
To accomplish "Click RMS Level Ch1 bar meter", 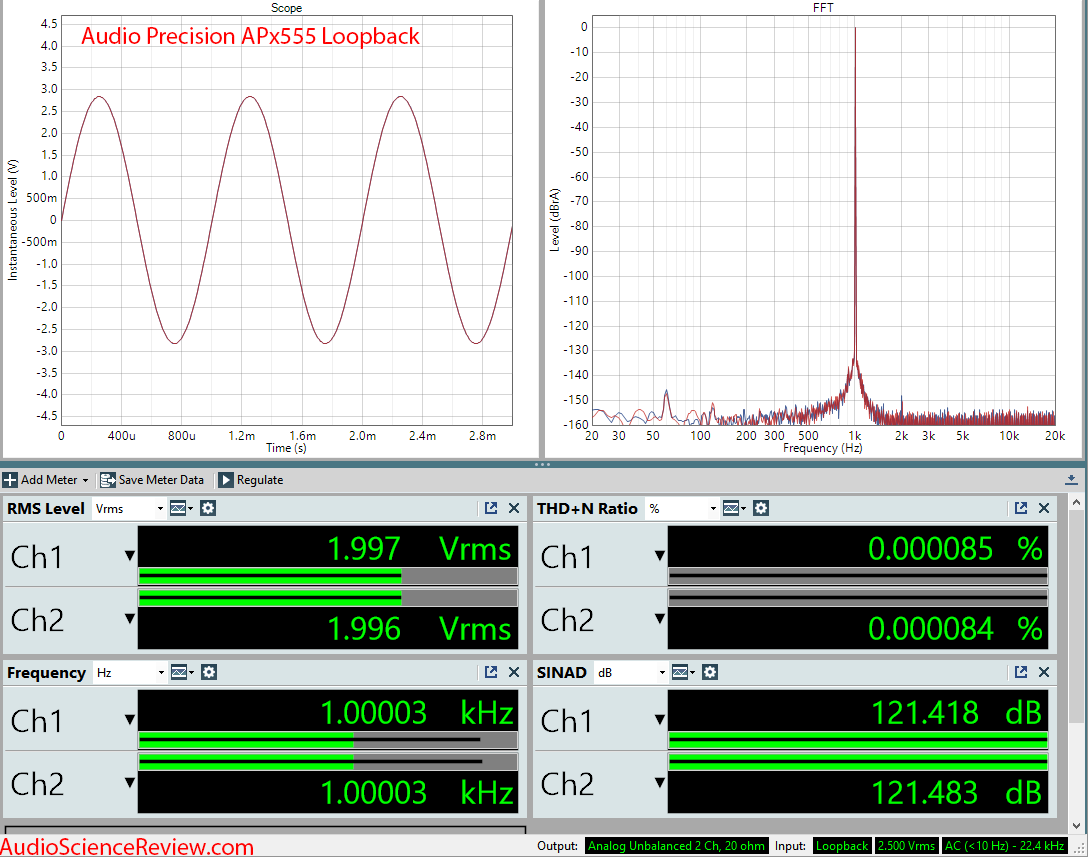I will coord(328,576).
